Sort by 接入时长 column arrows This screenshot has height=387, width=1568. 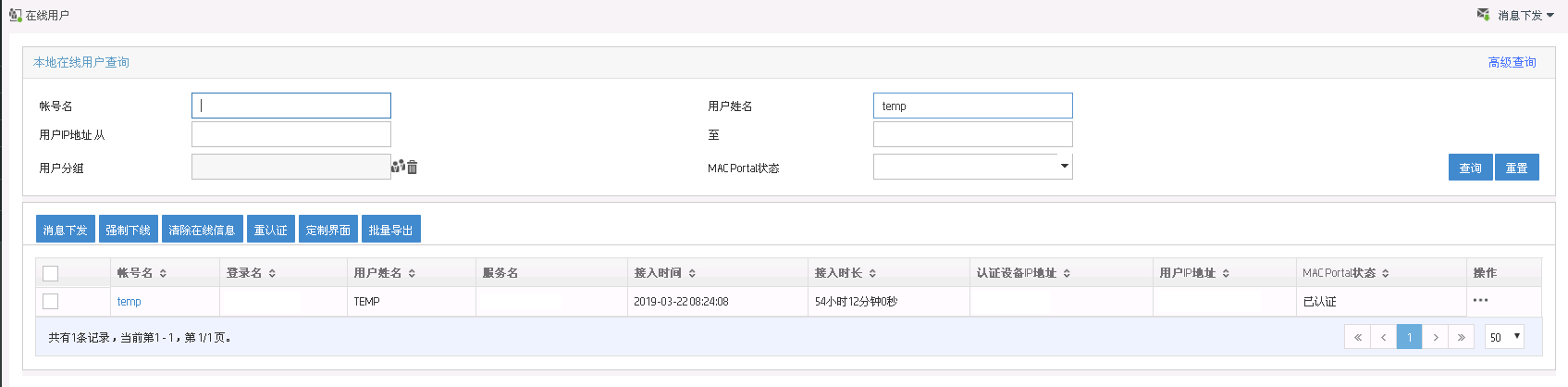(872, 273)
